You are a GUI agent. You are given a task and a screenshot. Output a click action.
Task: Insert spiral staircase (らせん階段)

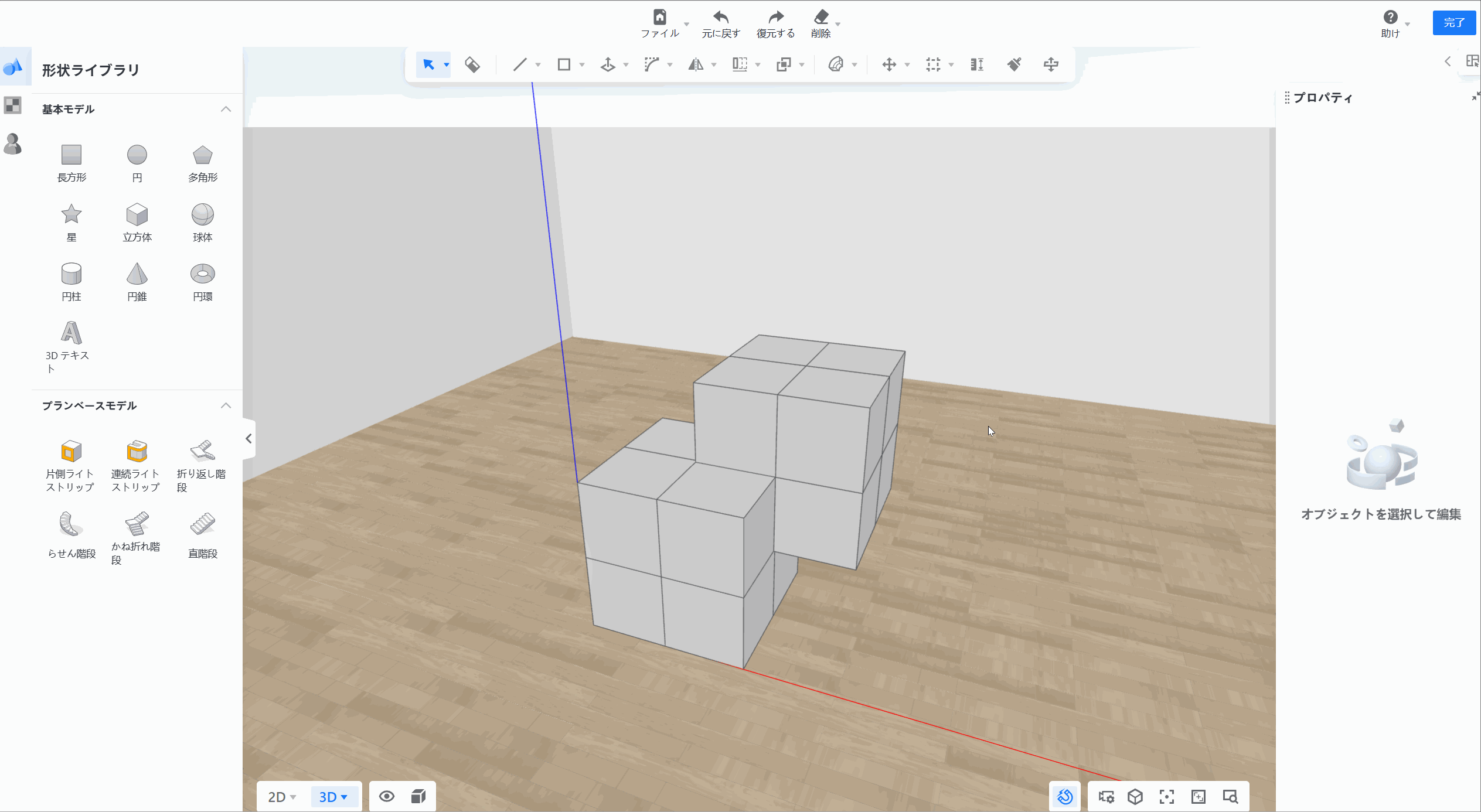72,535
